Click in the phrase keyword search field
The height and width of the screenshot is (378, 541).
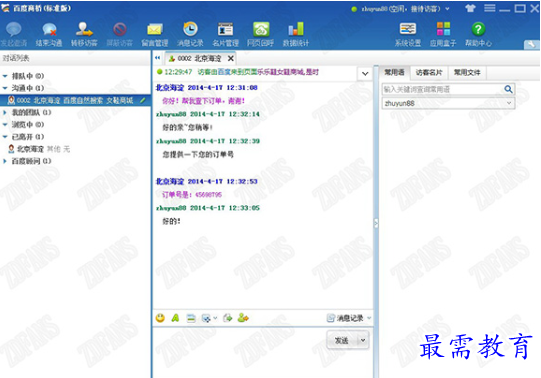coord(443,89)
